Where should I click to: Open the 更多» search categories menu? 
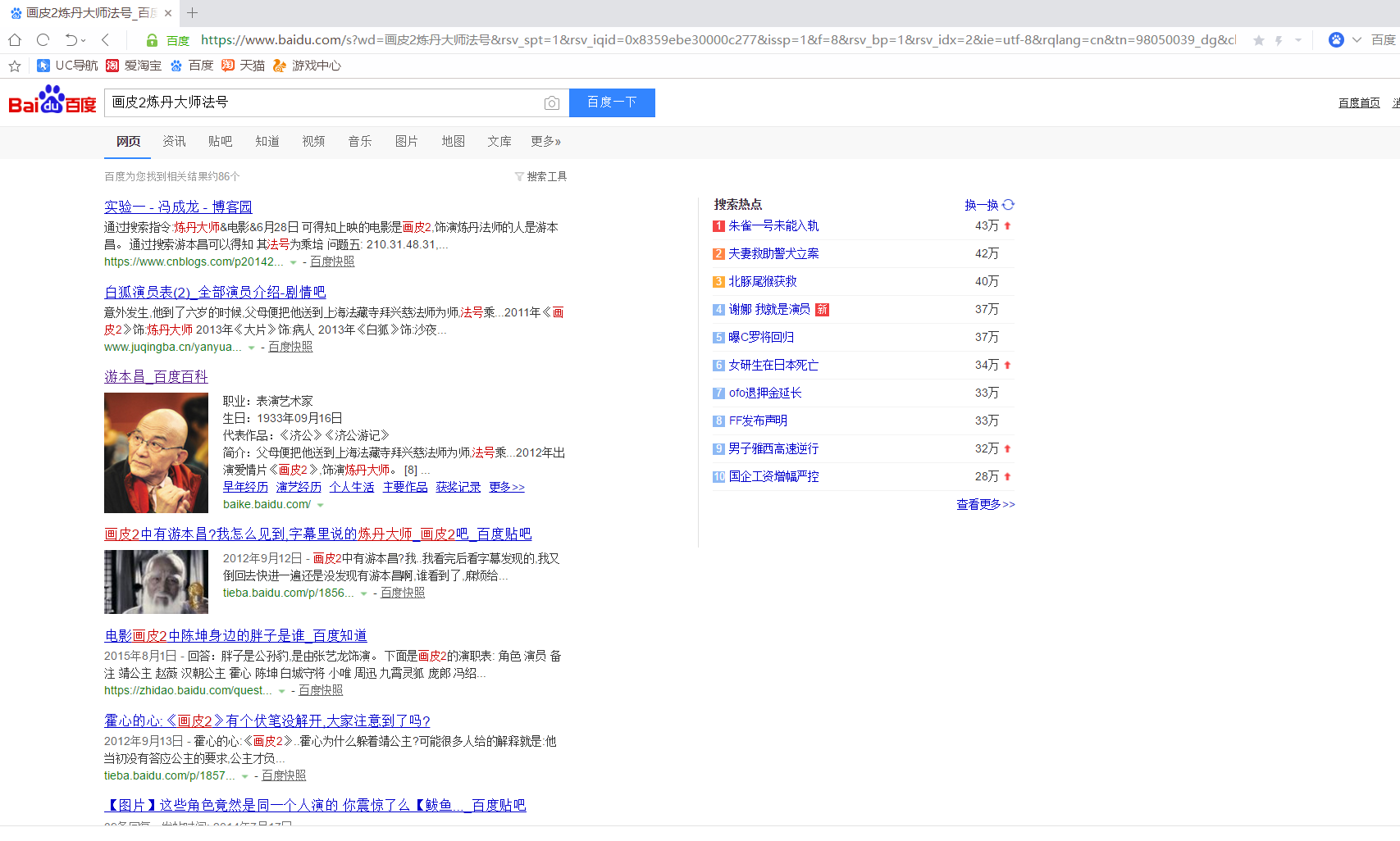[x=546, y=142]
